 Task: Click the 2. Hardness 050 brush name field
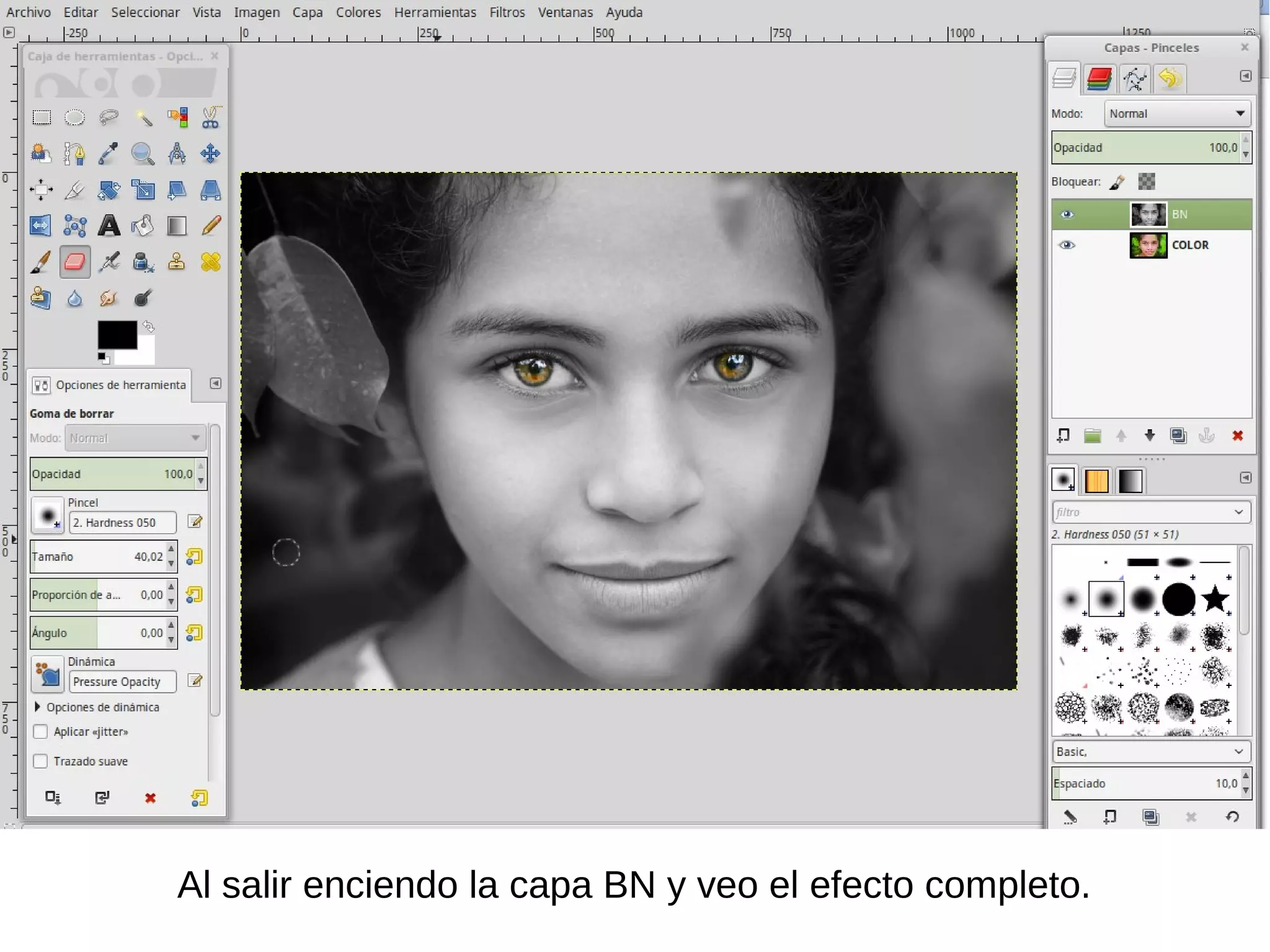coord(123,523)
